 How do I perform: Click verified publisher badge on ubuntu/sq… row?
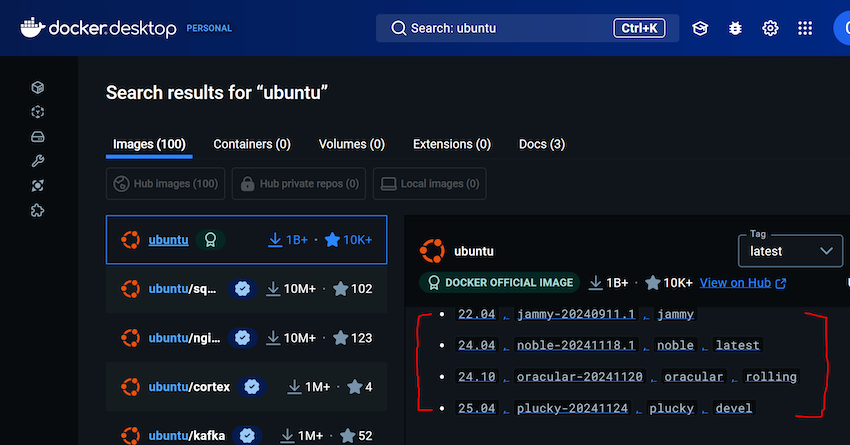click(x=242, y=289)
